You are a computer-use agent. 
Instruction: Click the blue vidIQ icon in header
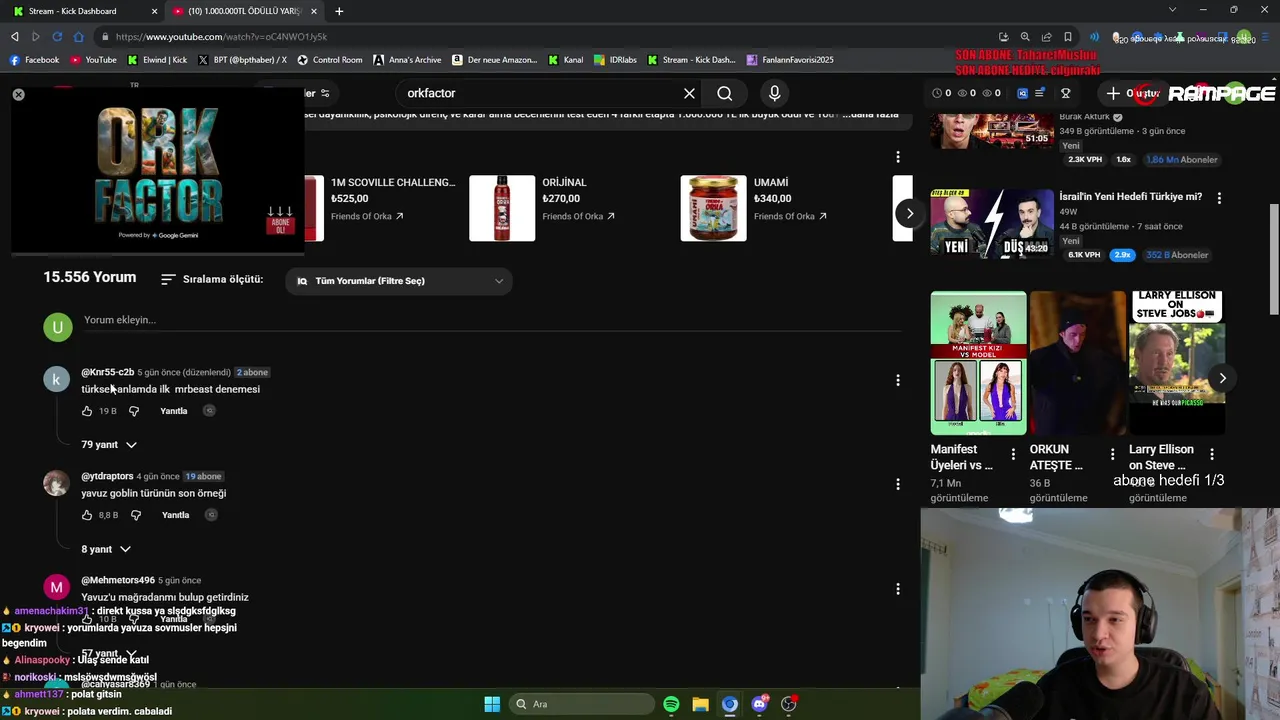(x=1022, y=93)
